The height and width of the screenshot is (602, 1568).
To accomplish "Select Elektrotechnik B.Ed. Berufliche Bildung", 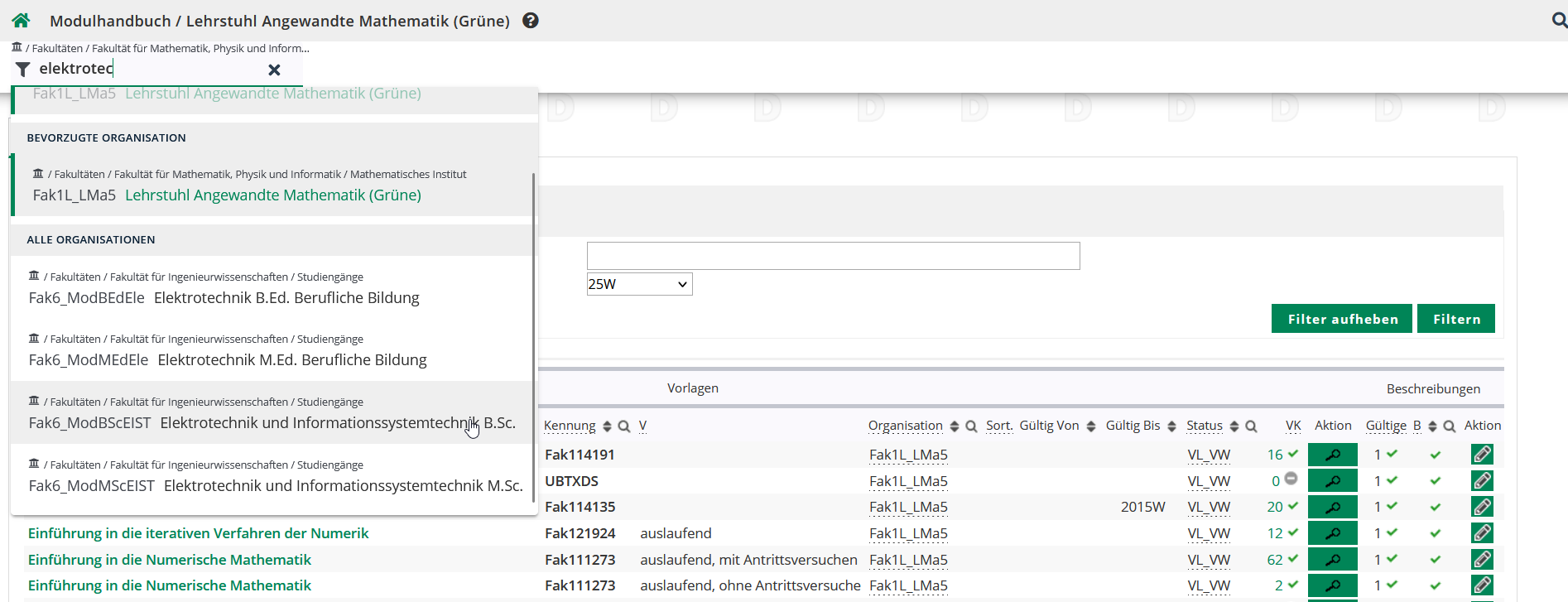I will 286,298.
